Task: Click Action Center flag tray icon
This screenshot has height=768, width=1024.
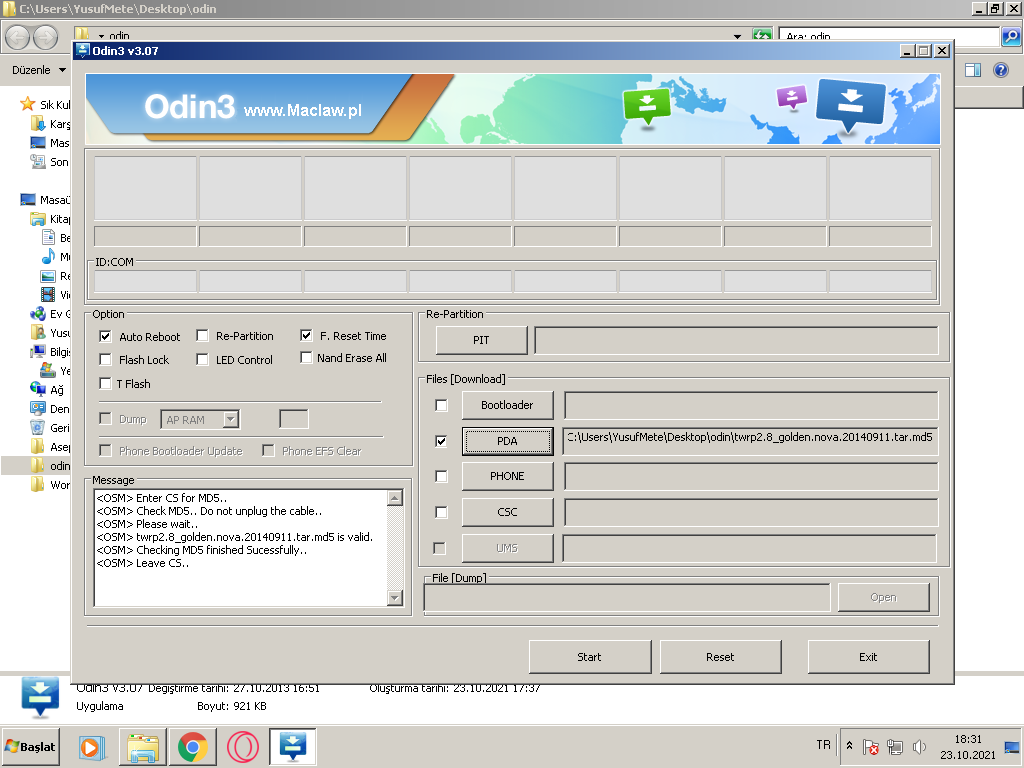Action: point(870,746)
